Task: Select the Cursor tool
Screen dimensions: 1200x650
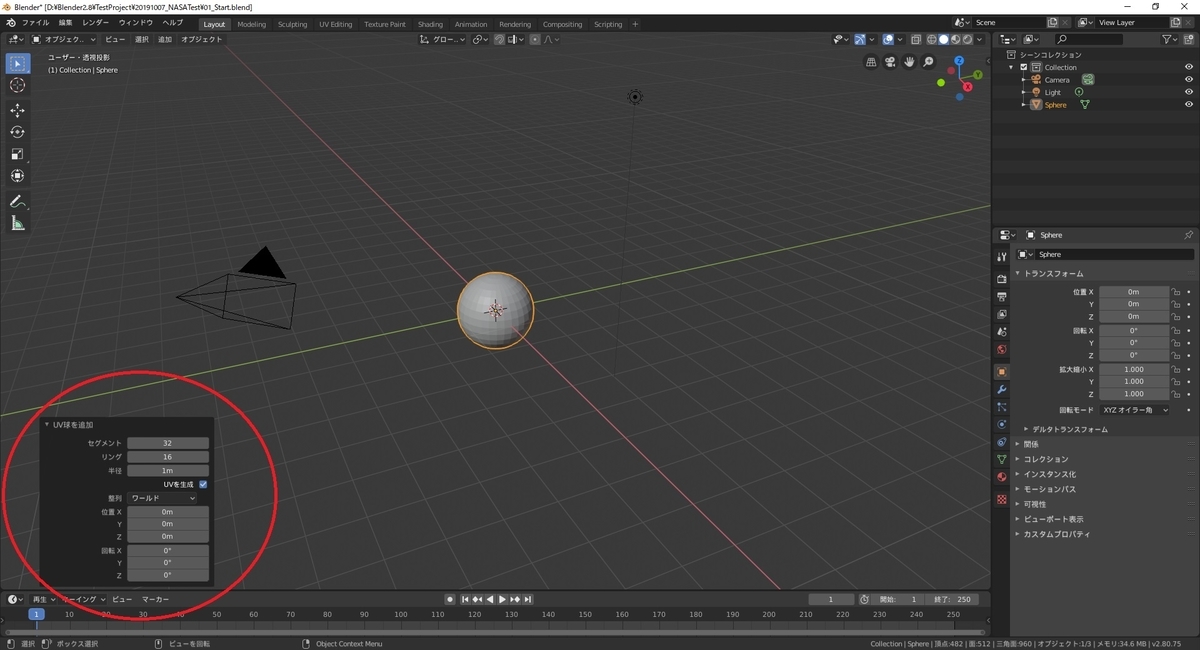Action: point(17,86)
